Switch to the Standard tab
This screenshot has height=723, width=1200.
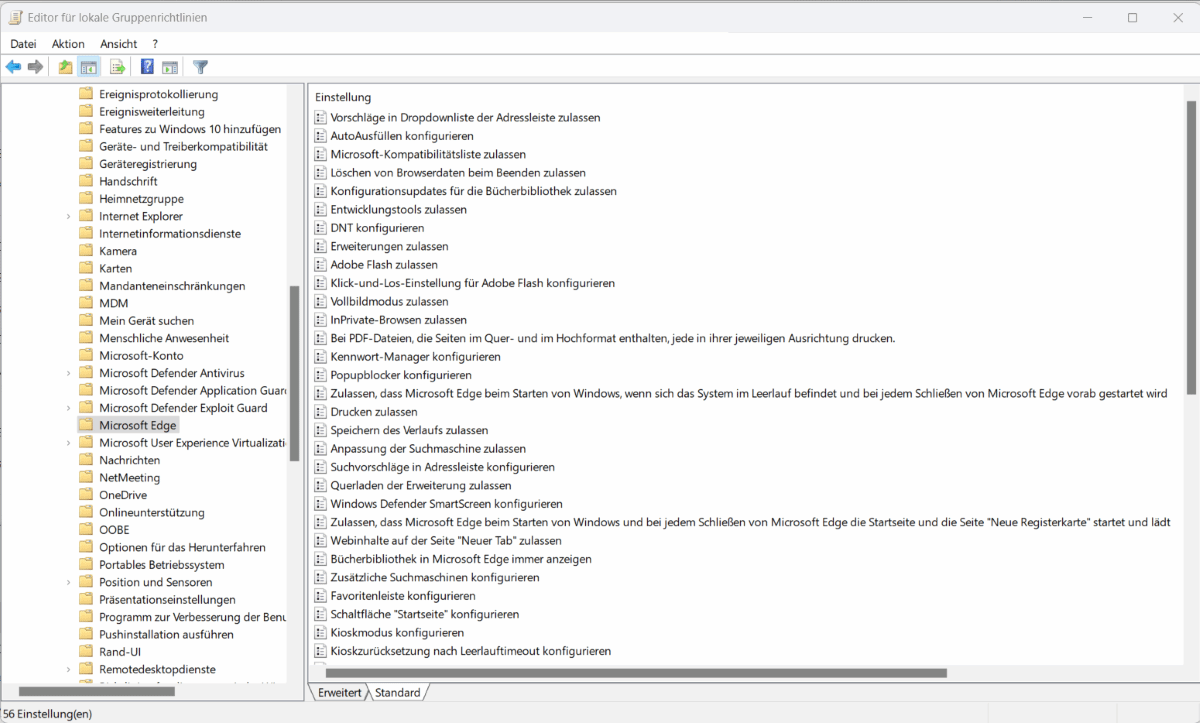click(397, 692)
